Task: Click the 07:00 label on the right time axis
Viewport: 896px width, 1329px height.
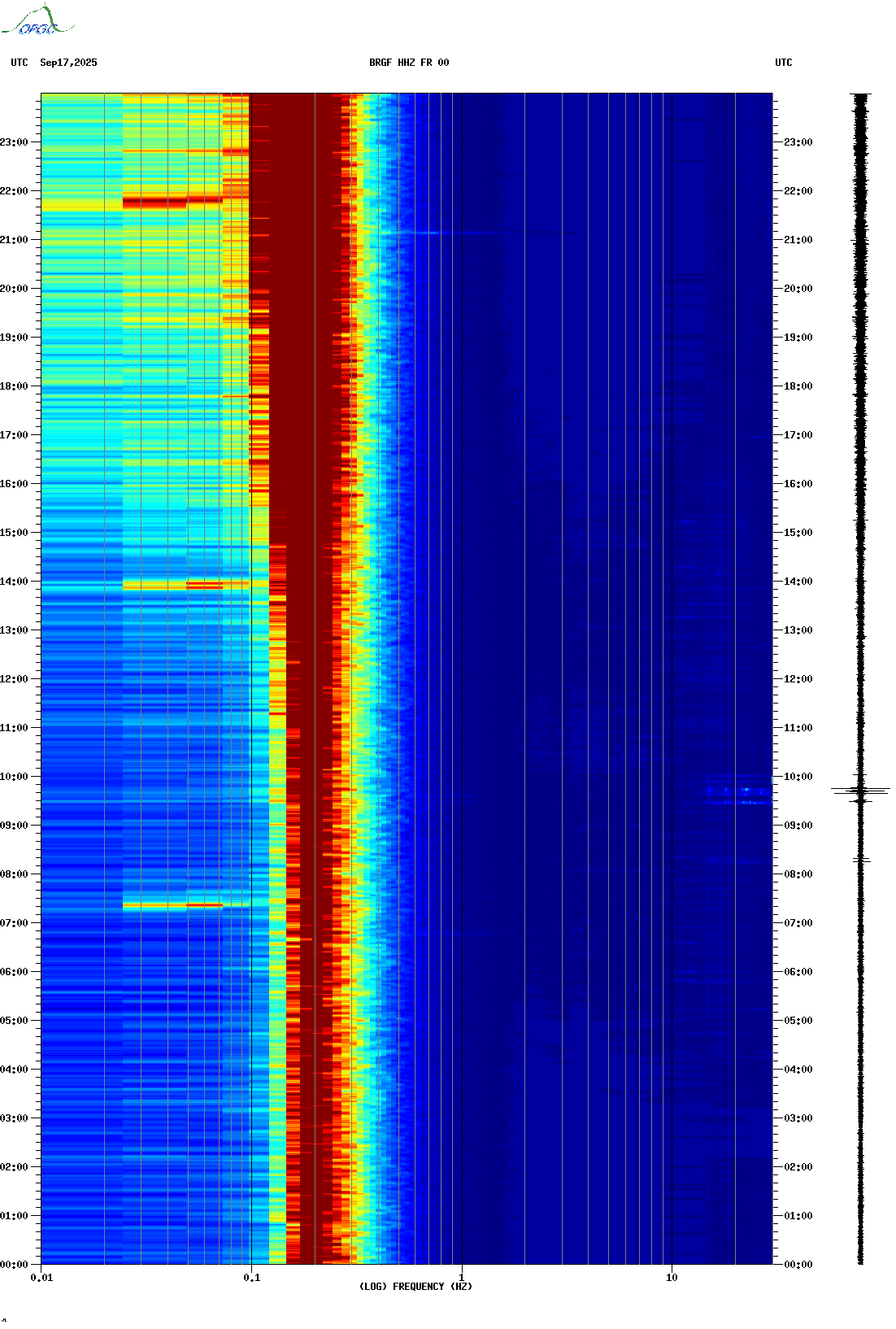Action: pos(798,923)
